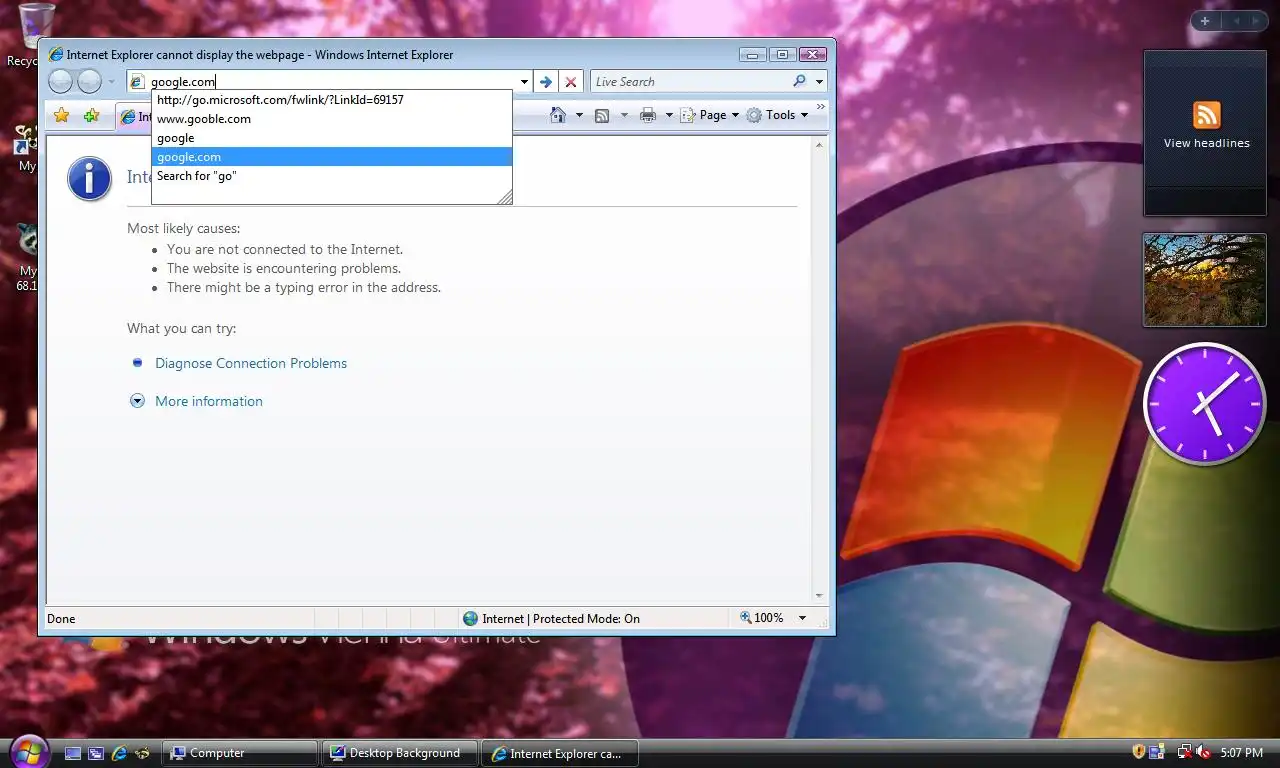
Task: Expand the Home button dropdown arrow
Action: click(579, 115)
